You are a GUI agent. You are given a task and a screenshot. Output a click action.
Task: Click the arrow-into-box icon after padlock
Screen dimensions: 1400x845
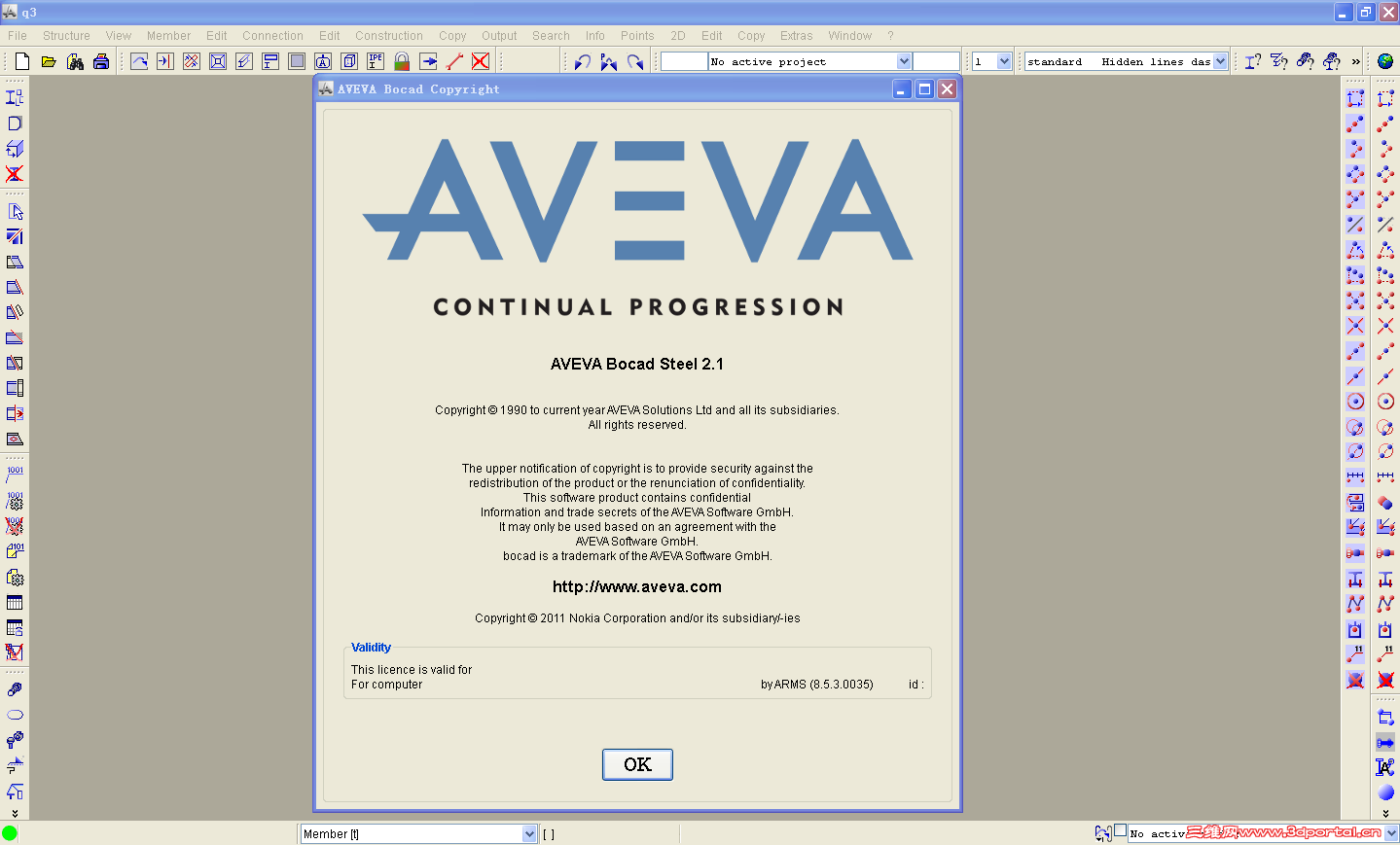(428, 61)
